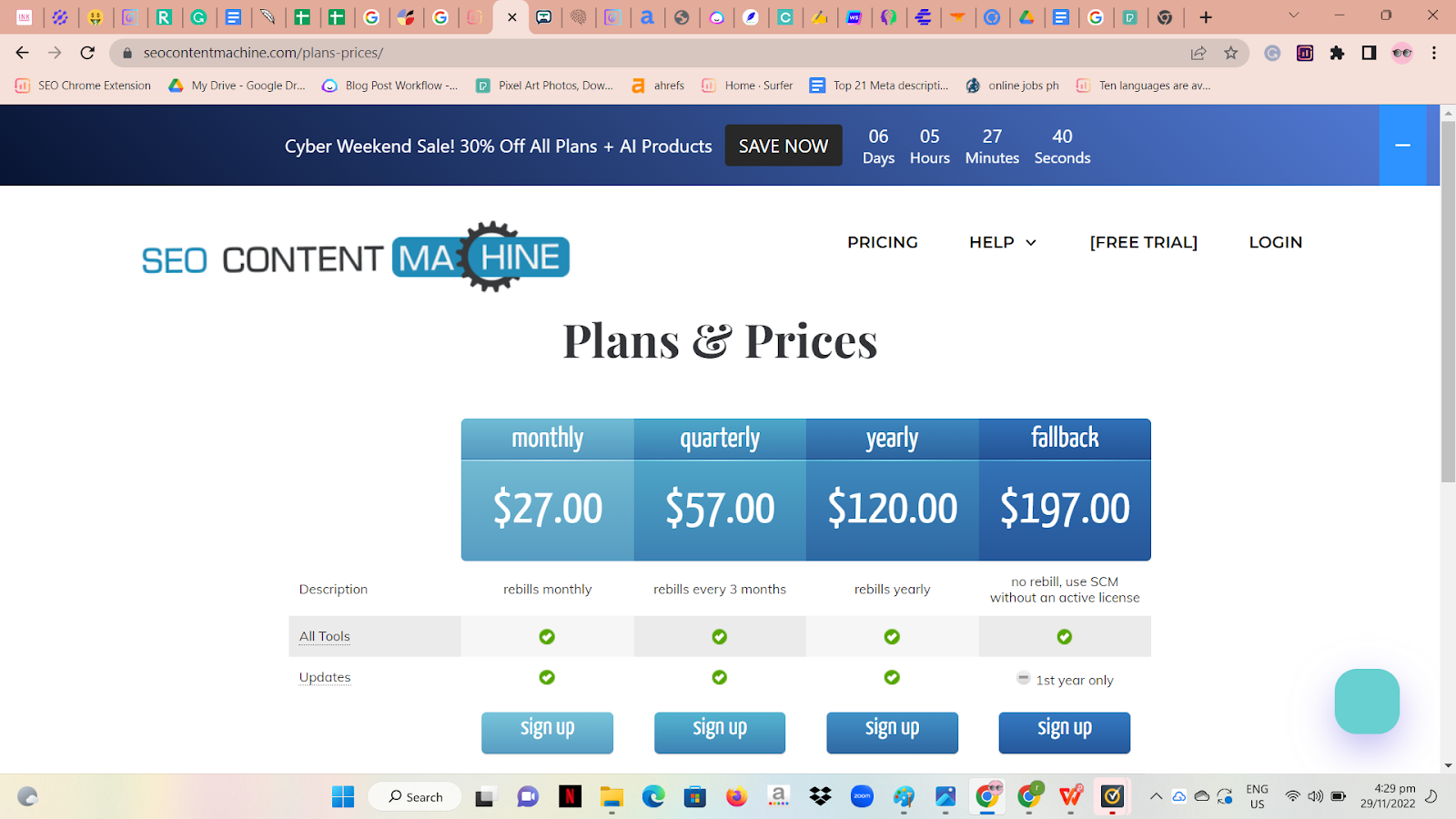Viewport: 1456px width, 819px height.
Task: Sign up for the monthly plan
Action: pos(547,733)
